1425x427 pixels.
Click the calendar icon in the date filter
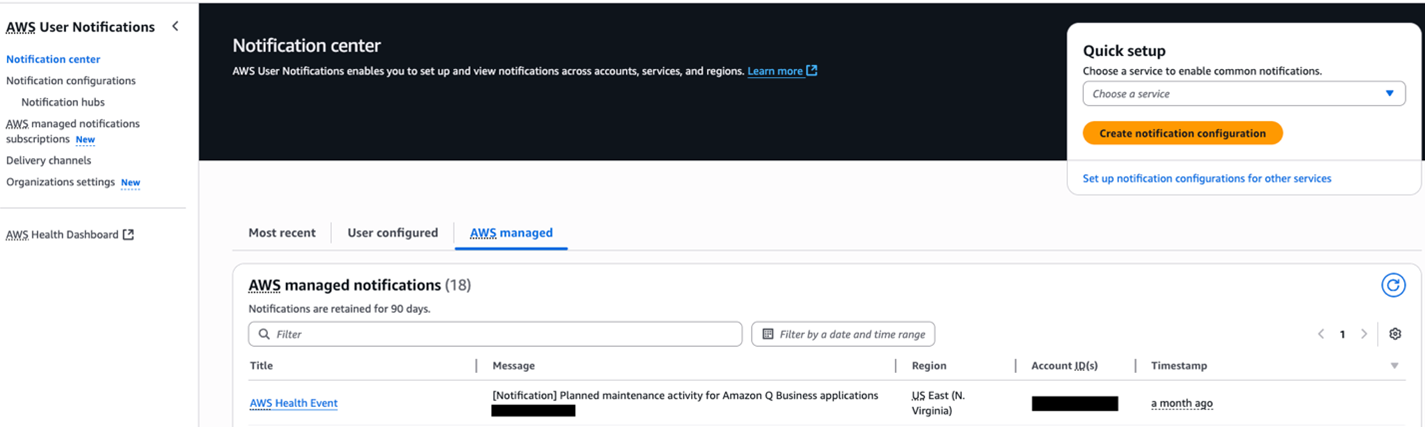768,334
